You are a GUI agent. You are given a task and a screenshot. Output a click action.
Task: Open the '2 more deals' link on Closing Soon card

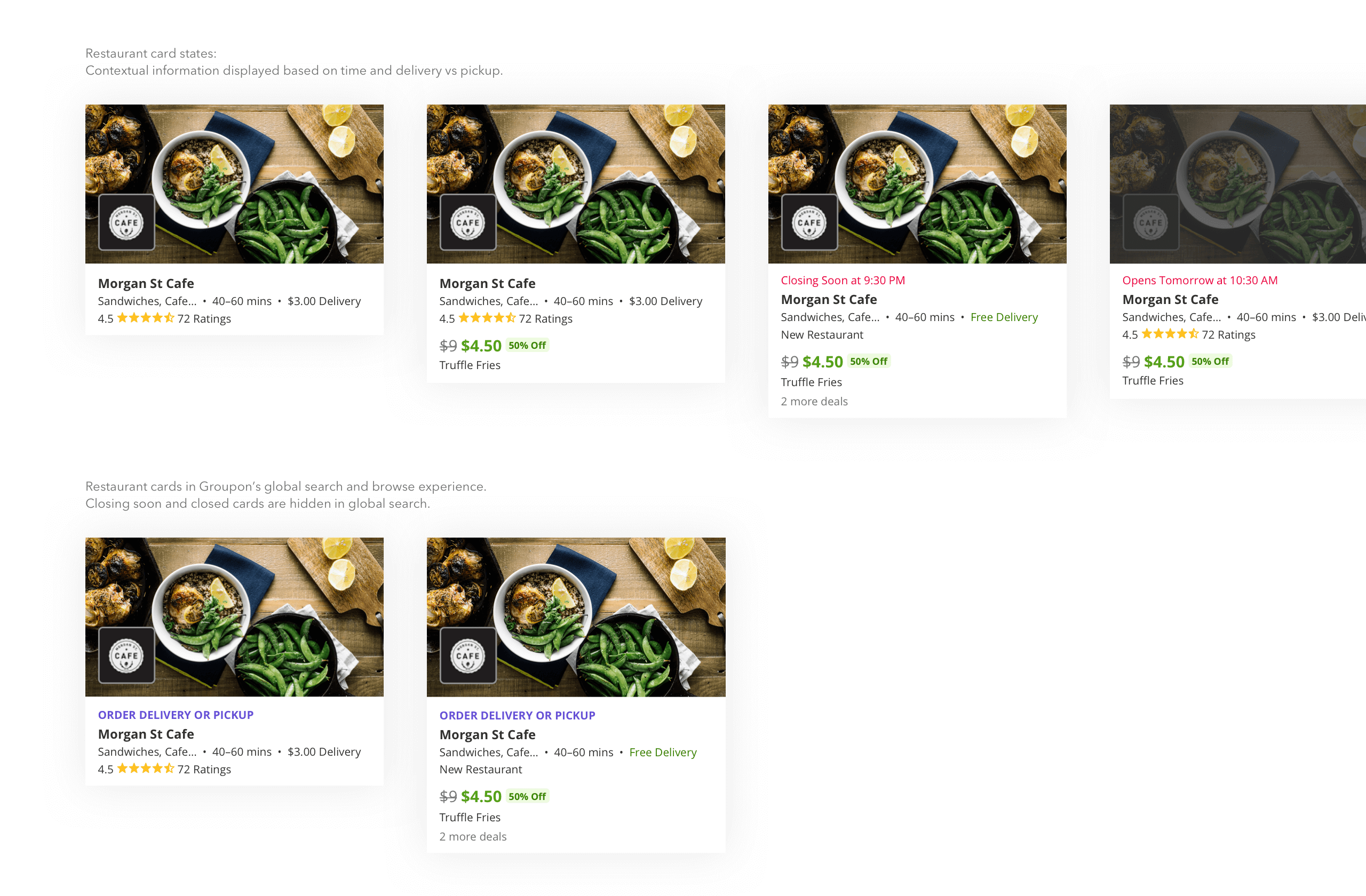[814, 402]
